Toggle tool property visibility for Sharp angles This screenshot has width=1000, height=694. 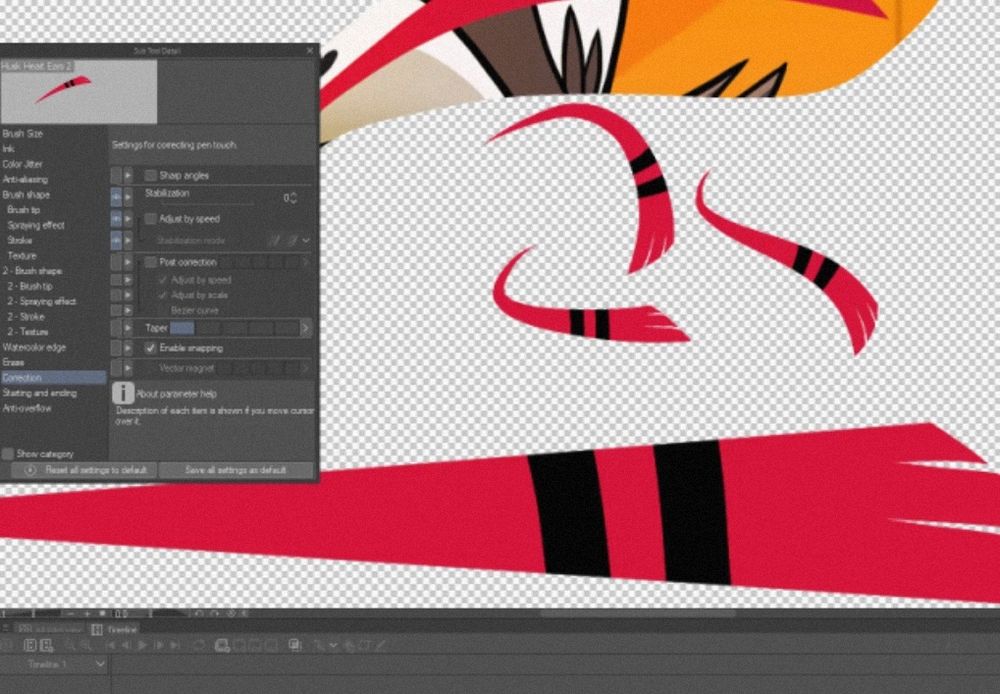[x=116, y=175]
